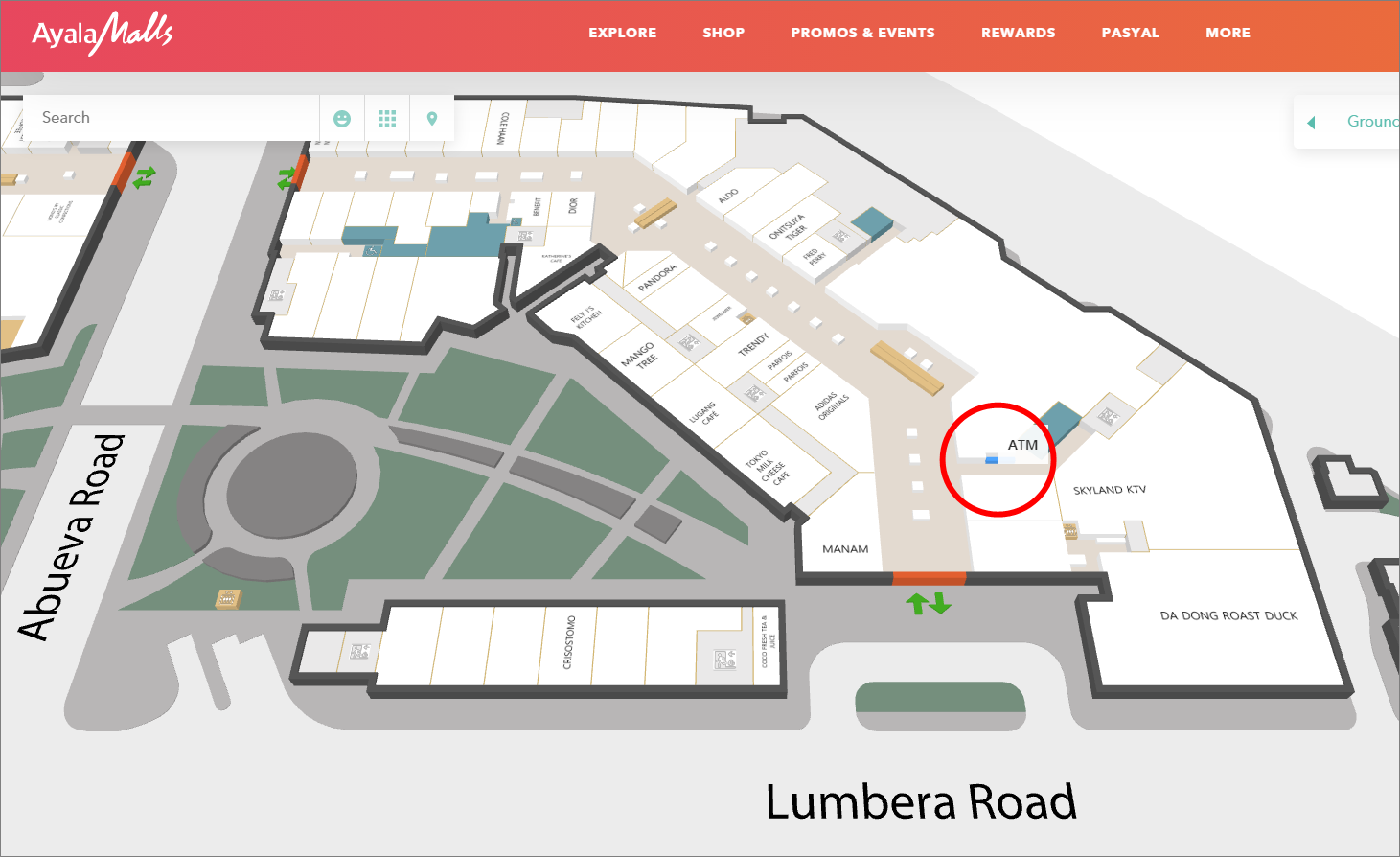Select the ALDO store

pos(729,196)
